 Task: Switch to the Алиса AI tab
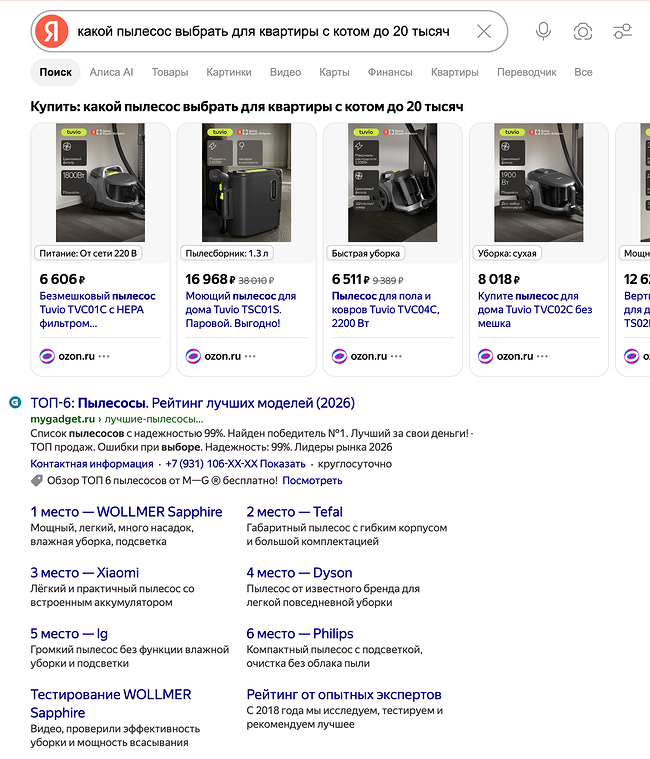pyautogui.click(x=111, y=72)
